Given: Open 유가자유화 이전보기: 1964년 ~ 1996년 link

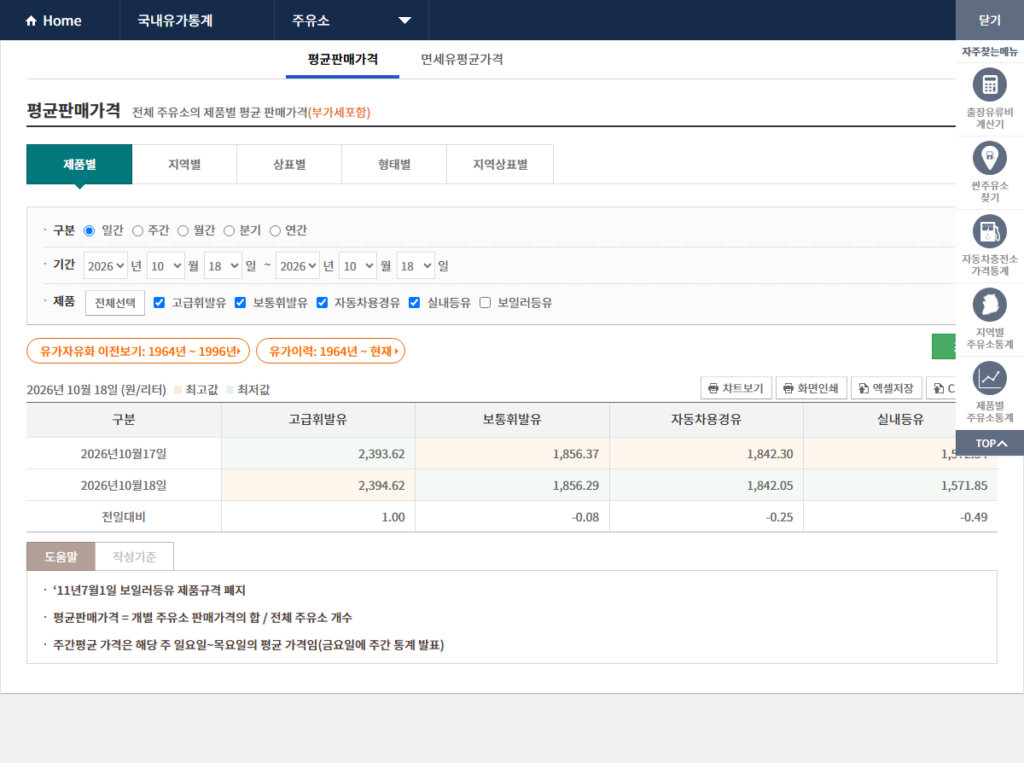Looking at the screenshot, I should (x=138, y=351).
